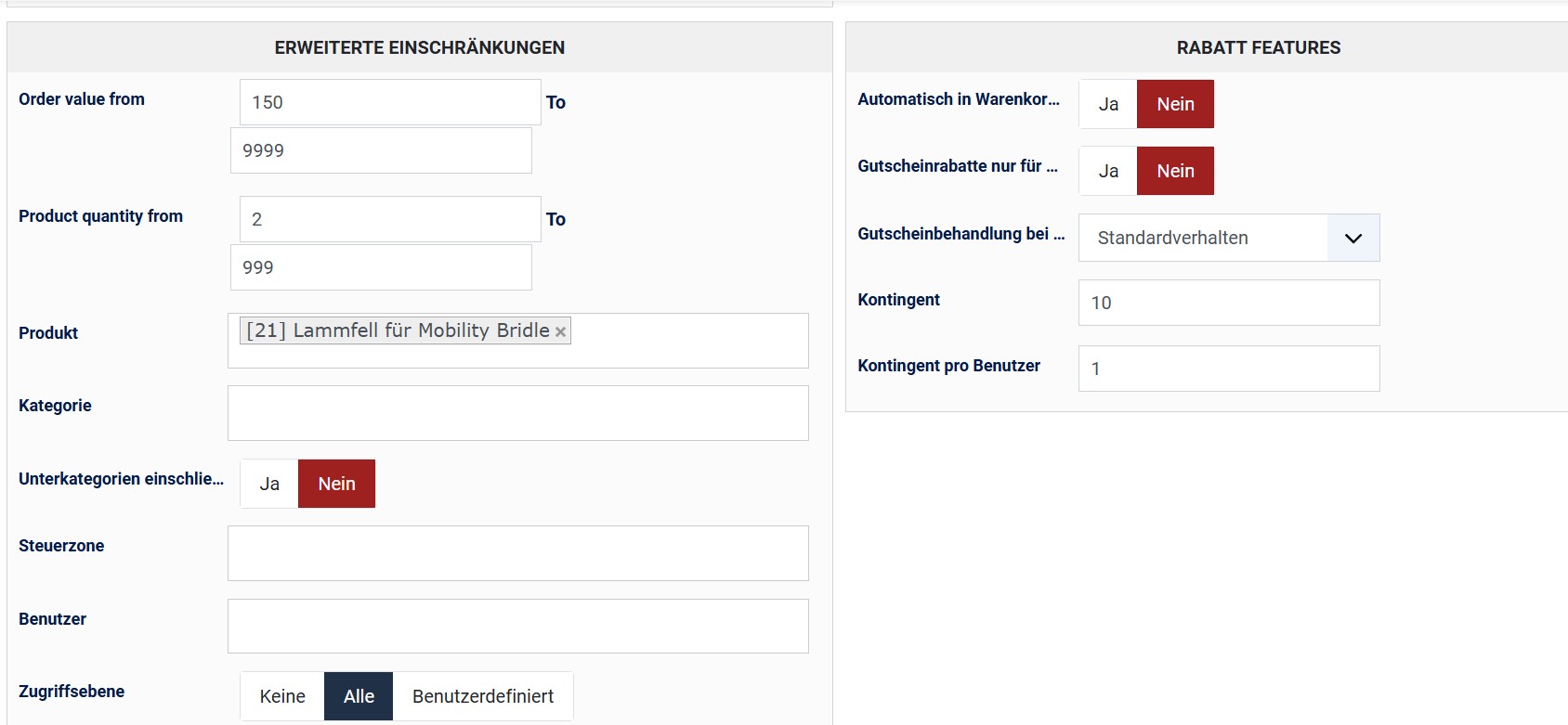Choose Nein for Unterkategorien einschließen
The width and height of the screenshot is (1568, 725).
[x=336, y=484]
